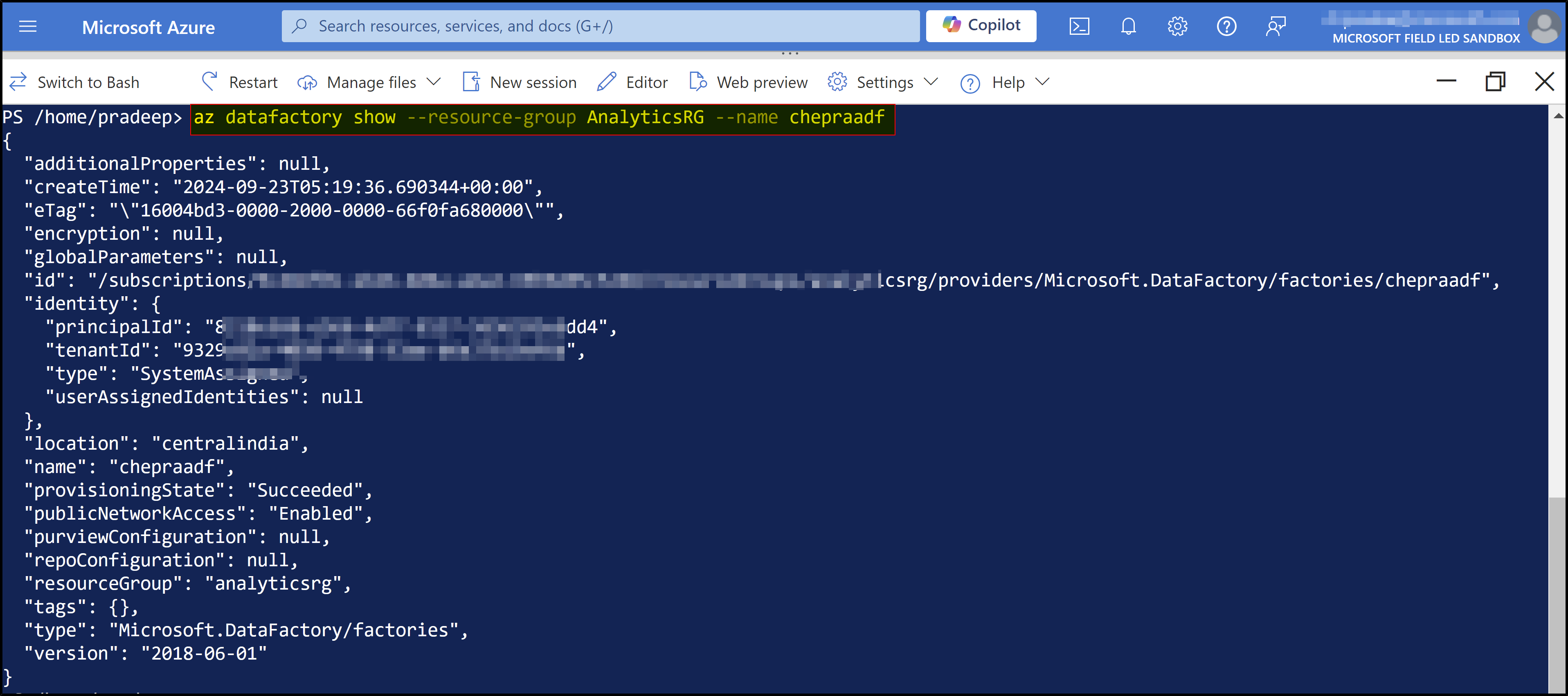Click the "encryption": null line

[124, 234]
